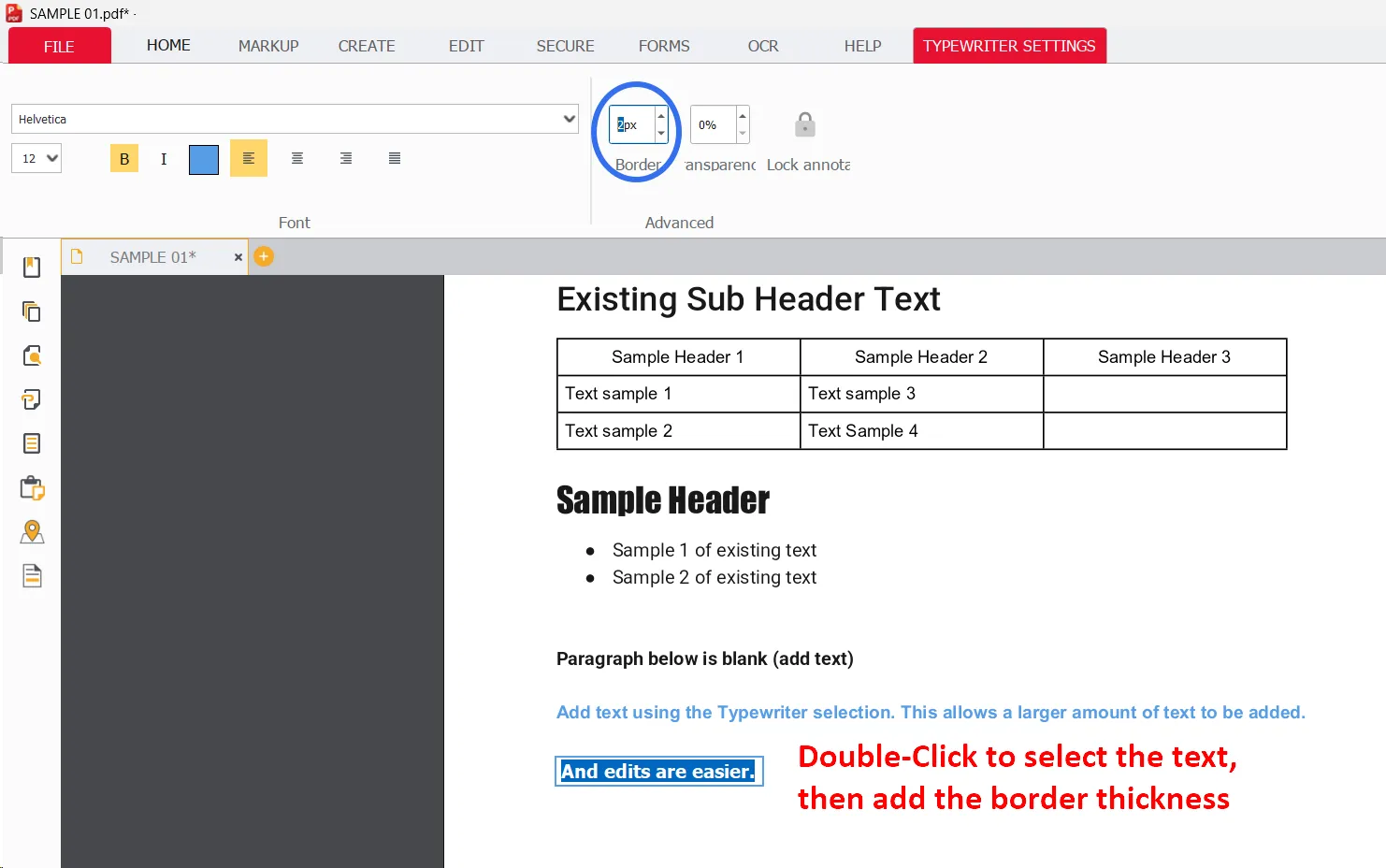Image resolution: width=1386 pixels, height=868 pixels.
Task: Select the TYPEWRITER SETTINGS tab
Action: 1009,46
